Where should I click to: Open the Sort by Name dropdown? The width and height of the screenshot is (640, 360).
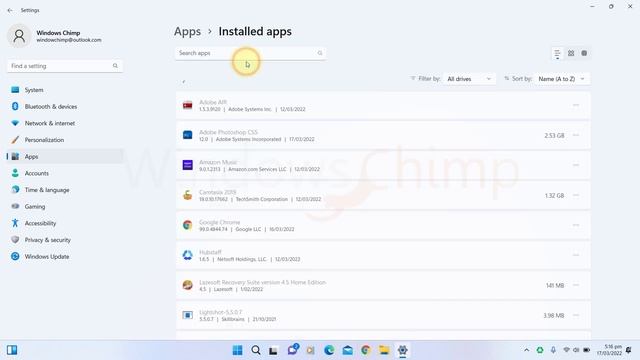tap(561, 79)
